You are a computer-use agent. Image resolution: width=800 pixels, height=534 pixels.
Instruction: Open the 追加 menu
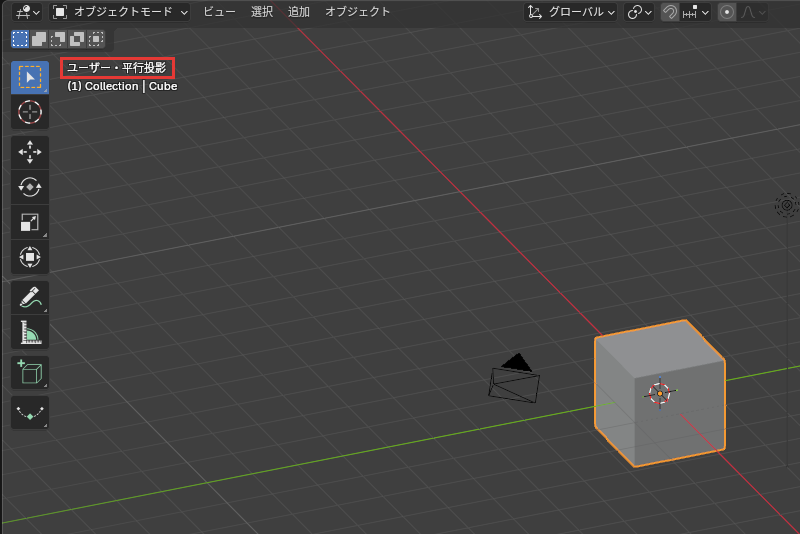298,12
